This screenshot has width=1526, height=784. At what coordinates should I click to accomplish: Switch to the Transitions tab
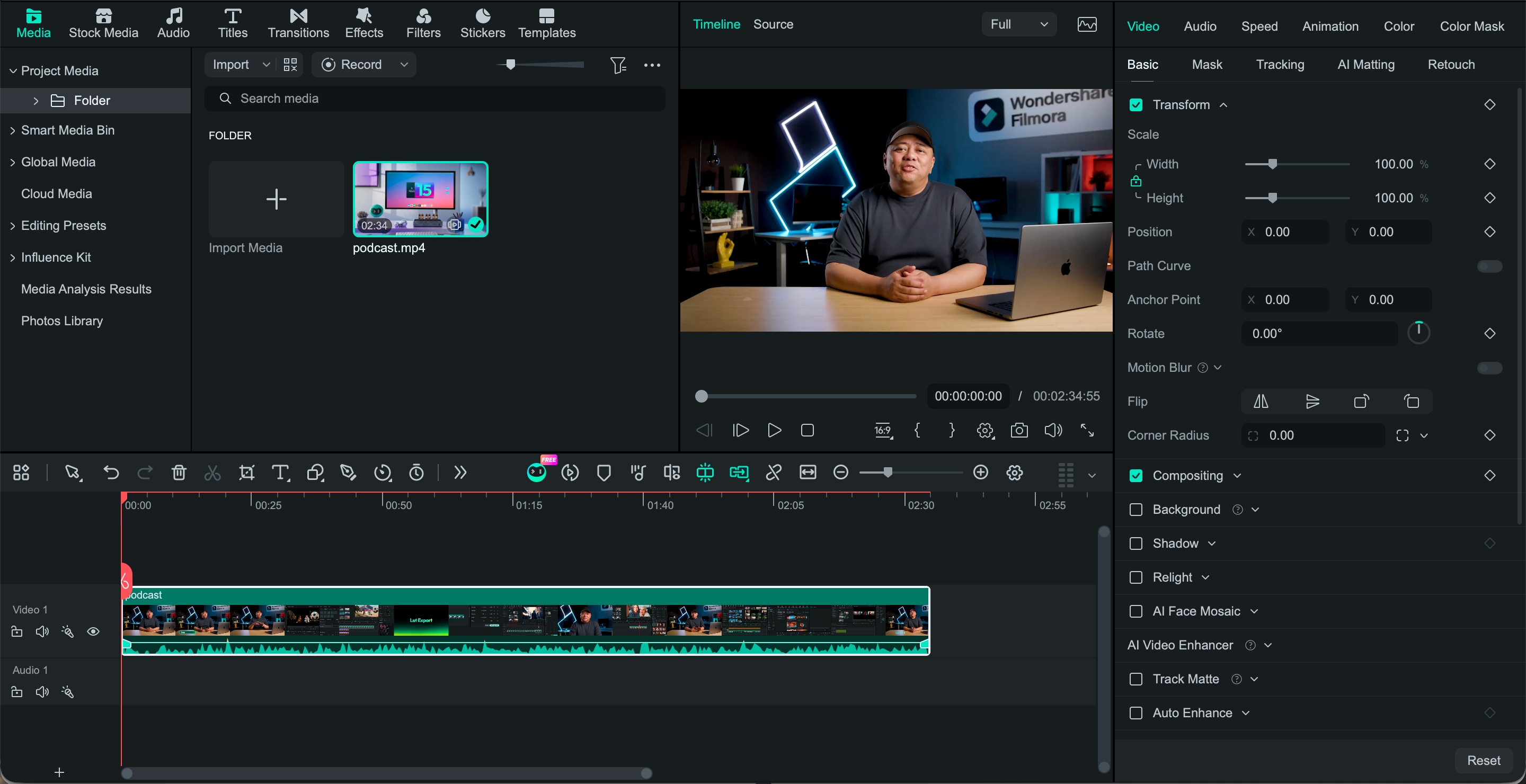(x=298, y=24)
